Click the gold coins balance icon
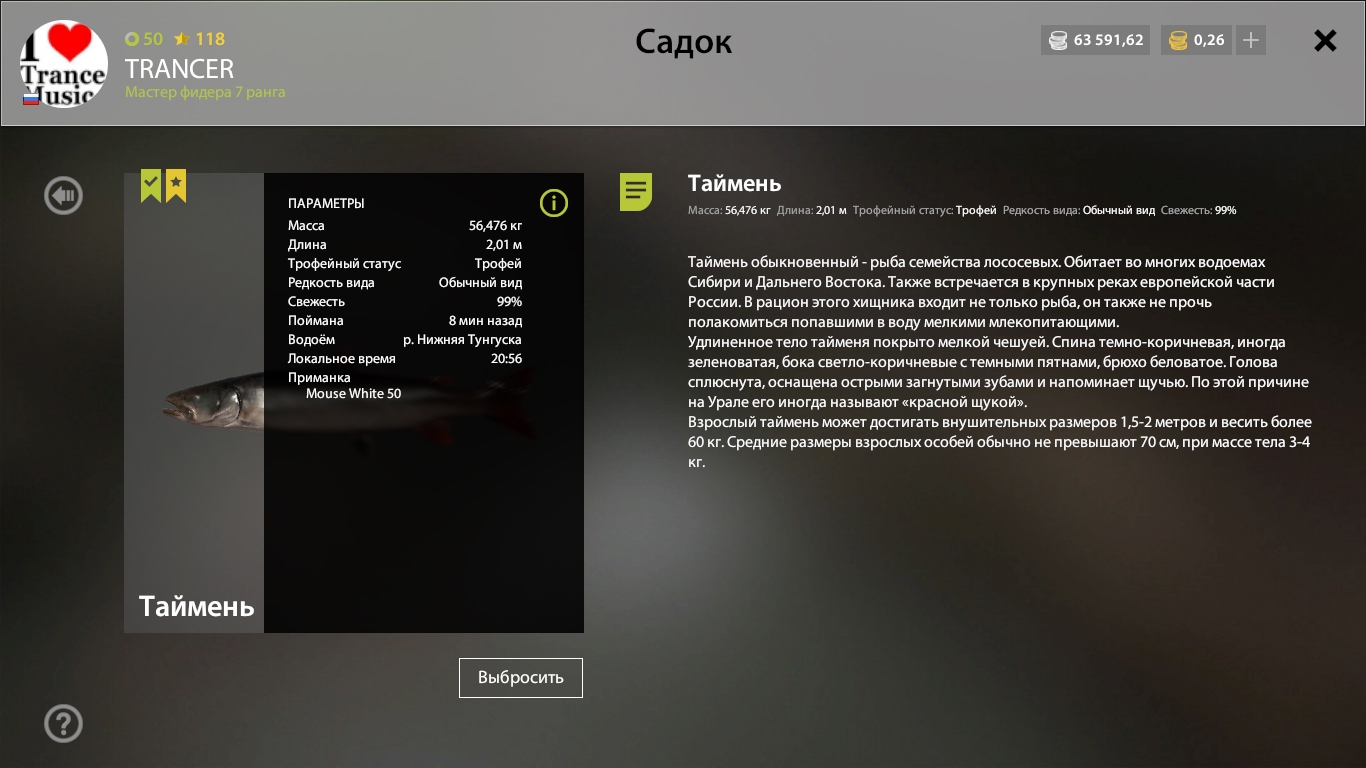 pyautogui.click(x=1178, y=41)
